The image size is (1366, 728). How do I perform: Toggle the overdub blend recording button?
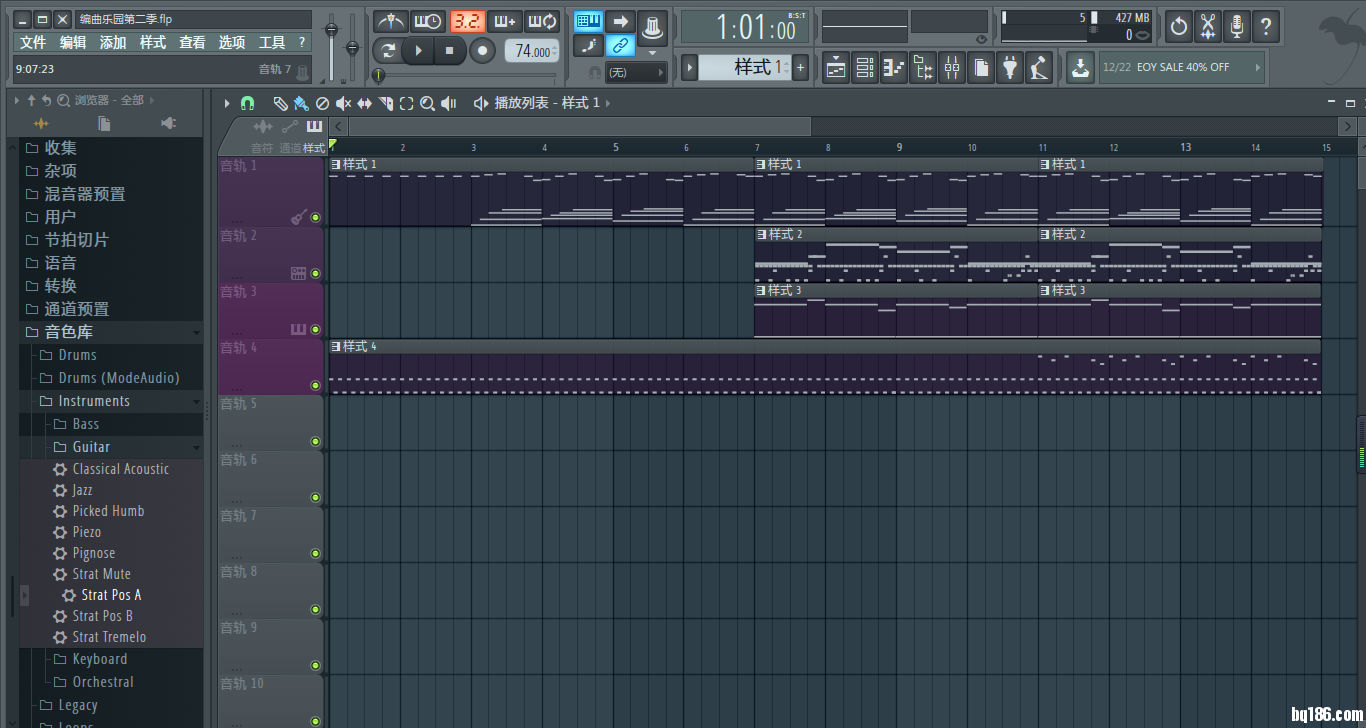coord(504,21)
